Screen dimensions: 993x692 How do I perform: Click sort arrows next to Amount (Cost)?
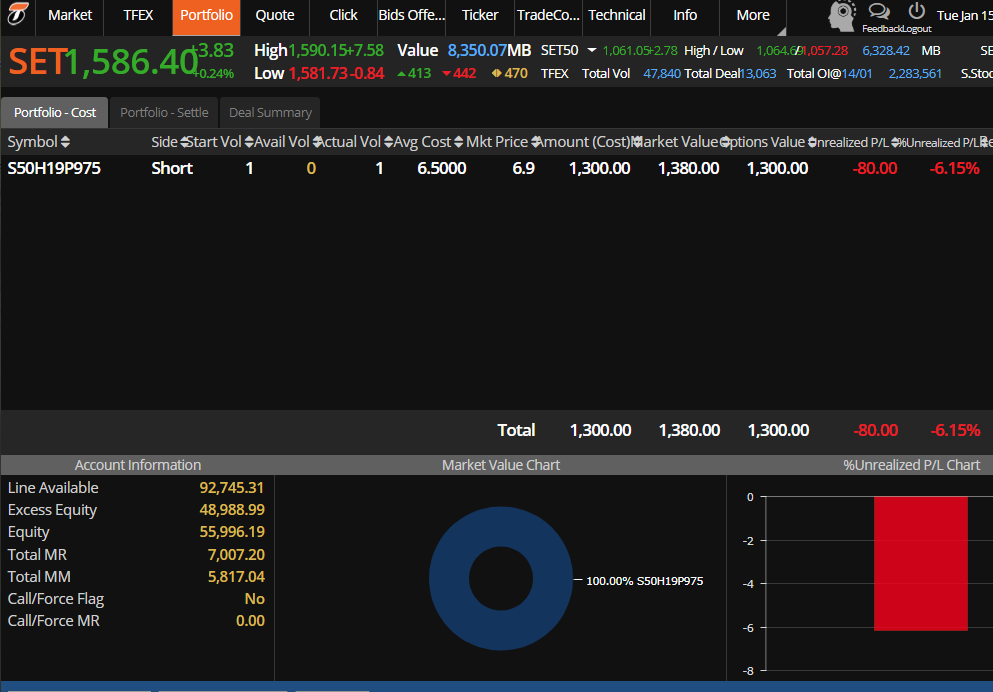tap(636, 142)
